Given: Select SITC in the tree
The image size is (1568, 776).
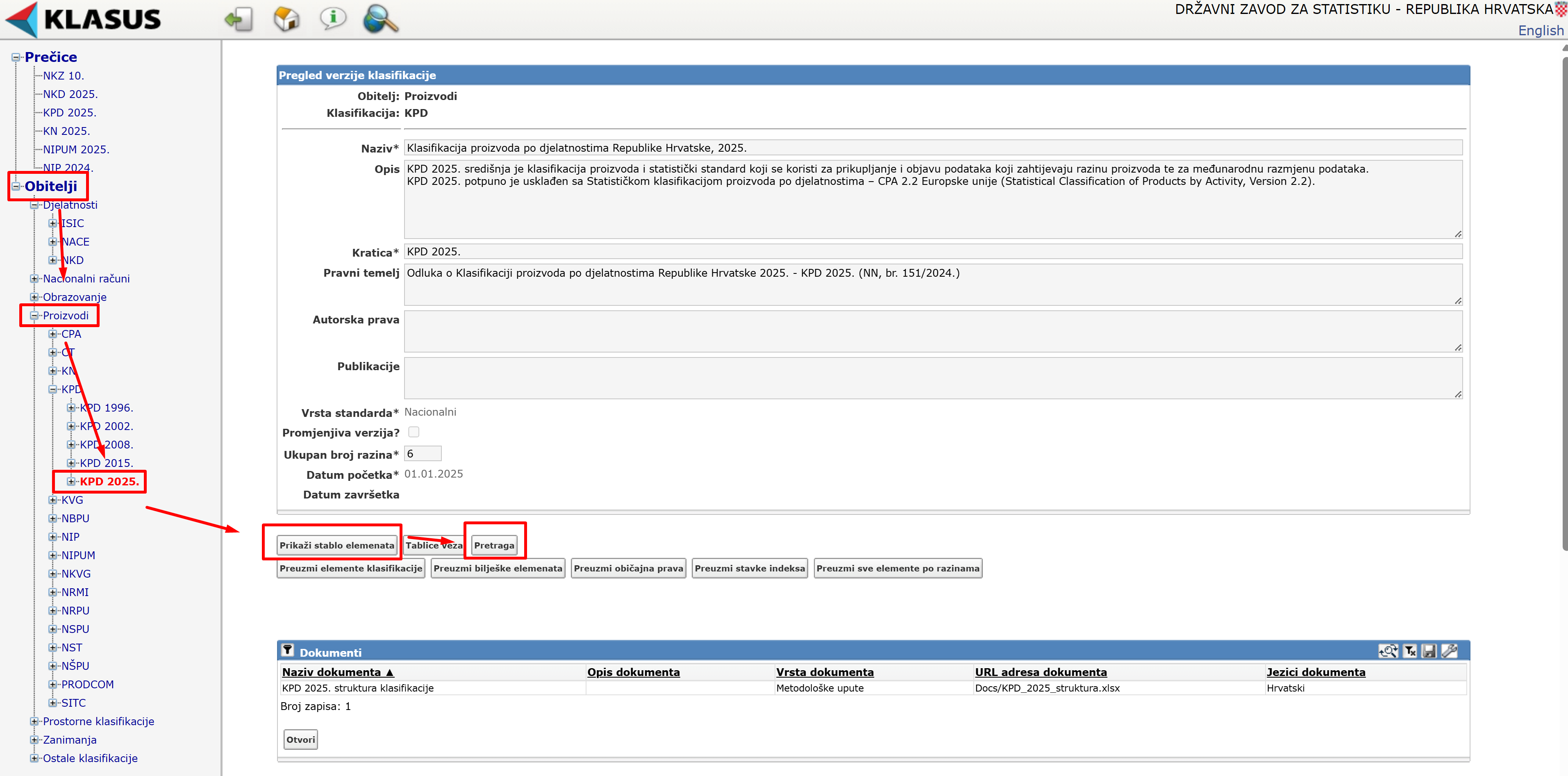Looking at the screenshot, I should click(74, 703).
